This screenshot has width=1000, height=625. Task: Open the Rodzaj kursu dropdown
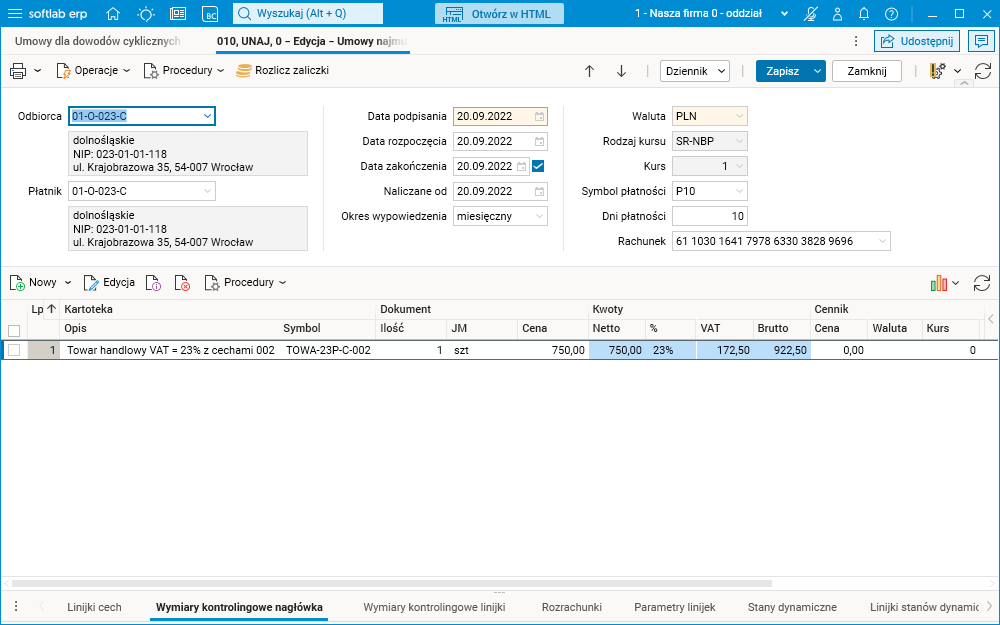click(x=739, y=141)
